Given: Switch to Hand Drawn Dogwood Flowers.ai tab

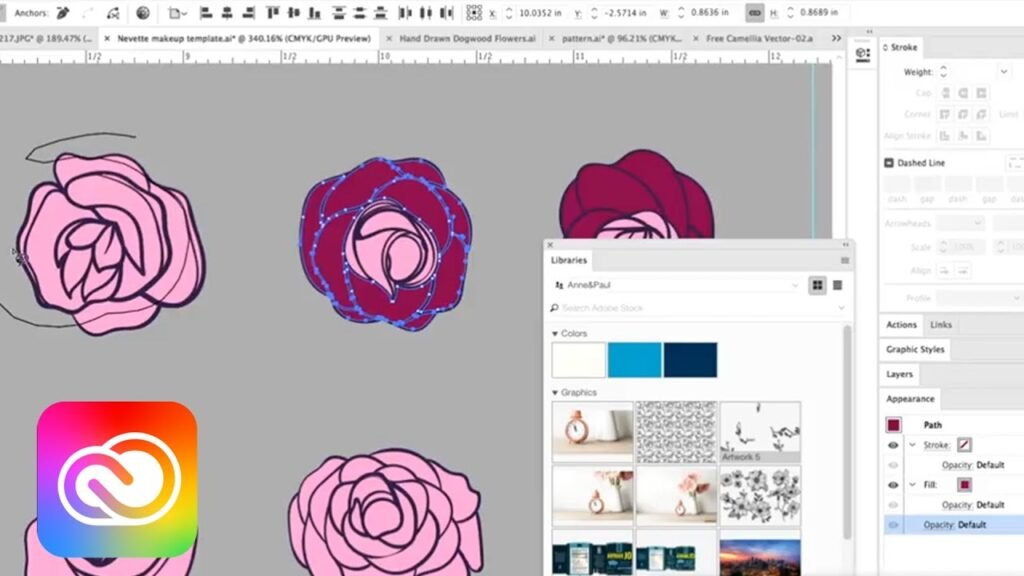Looking at the screenshot, I should click(x=467, y=39).
